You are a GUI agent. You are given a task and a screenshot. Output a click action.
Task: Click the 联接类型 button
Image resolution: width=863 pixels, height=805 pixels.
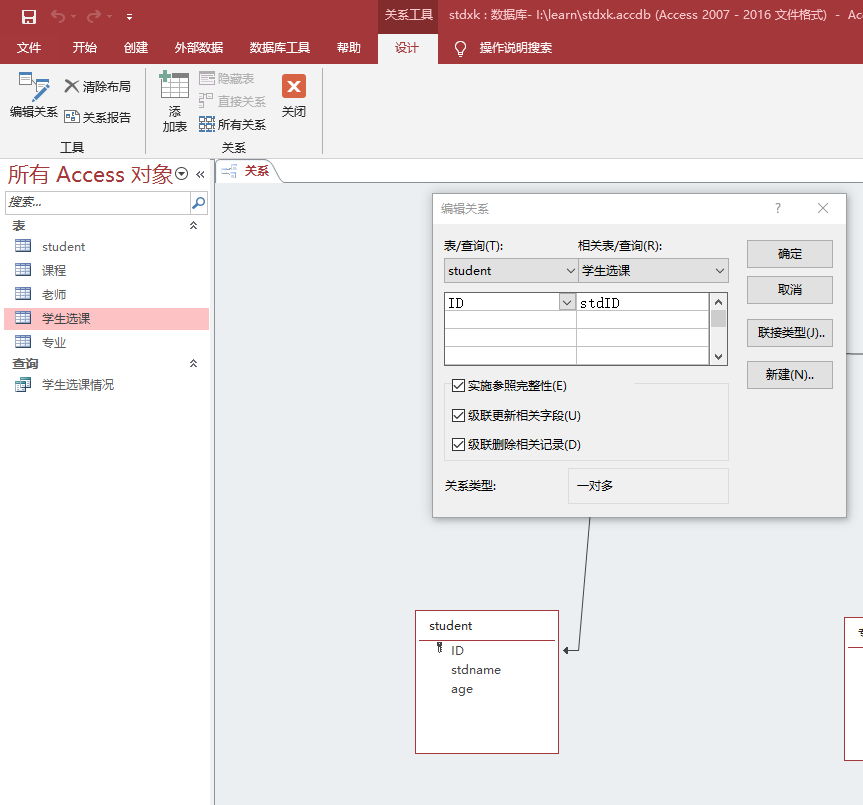790,332
